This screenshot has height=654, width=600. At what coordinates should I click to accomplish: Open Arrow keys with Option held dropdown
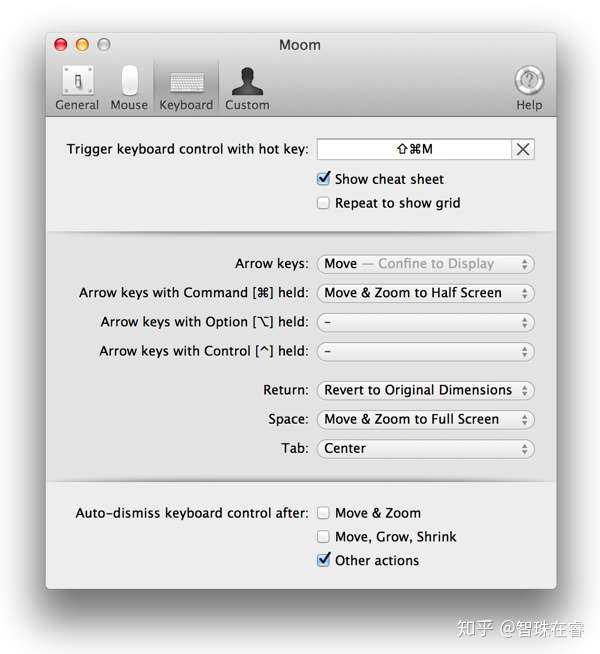[x=426, y=322]
